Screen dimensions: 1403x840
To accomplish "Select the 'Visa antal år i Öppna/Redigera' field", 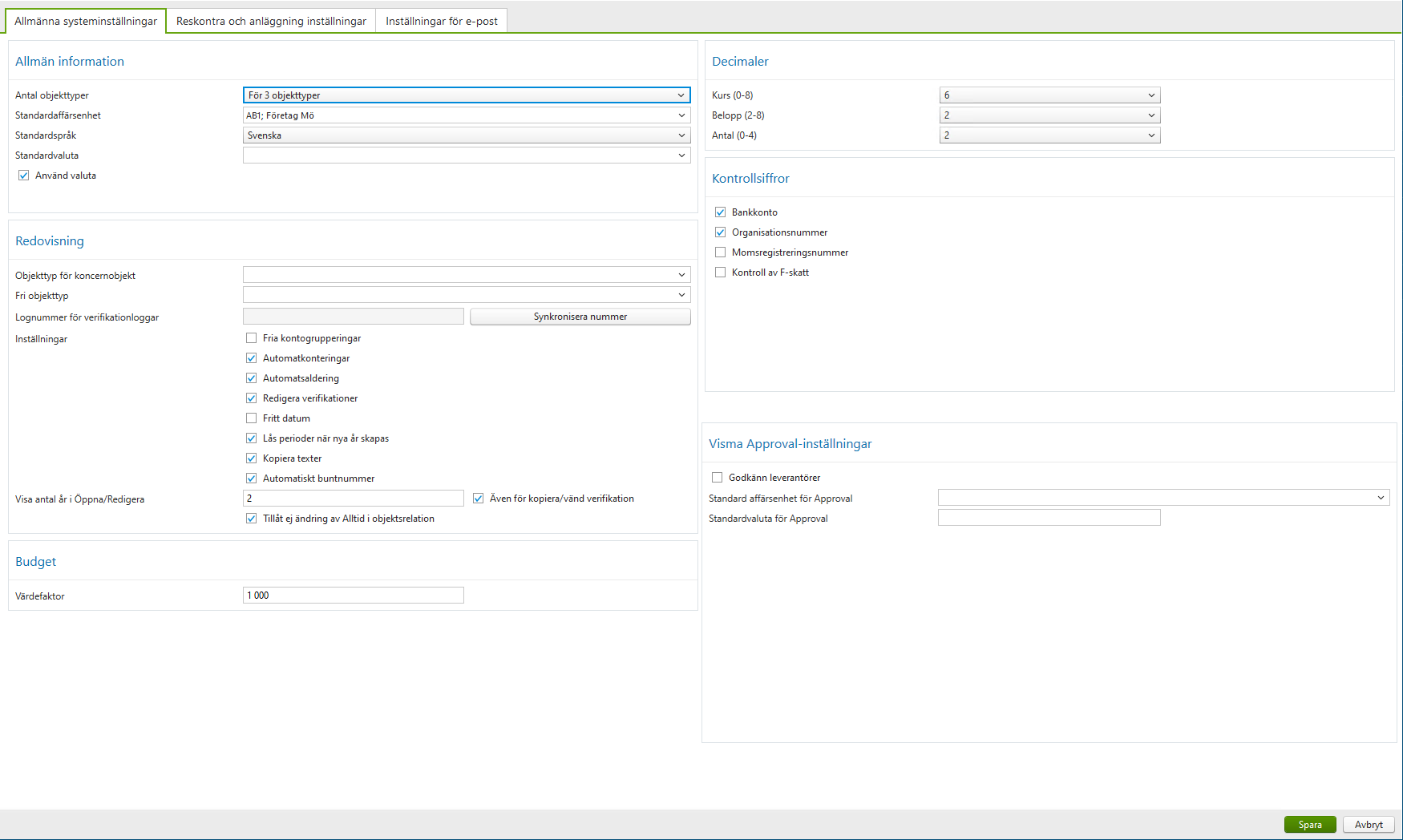I will 353,498.
